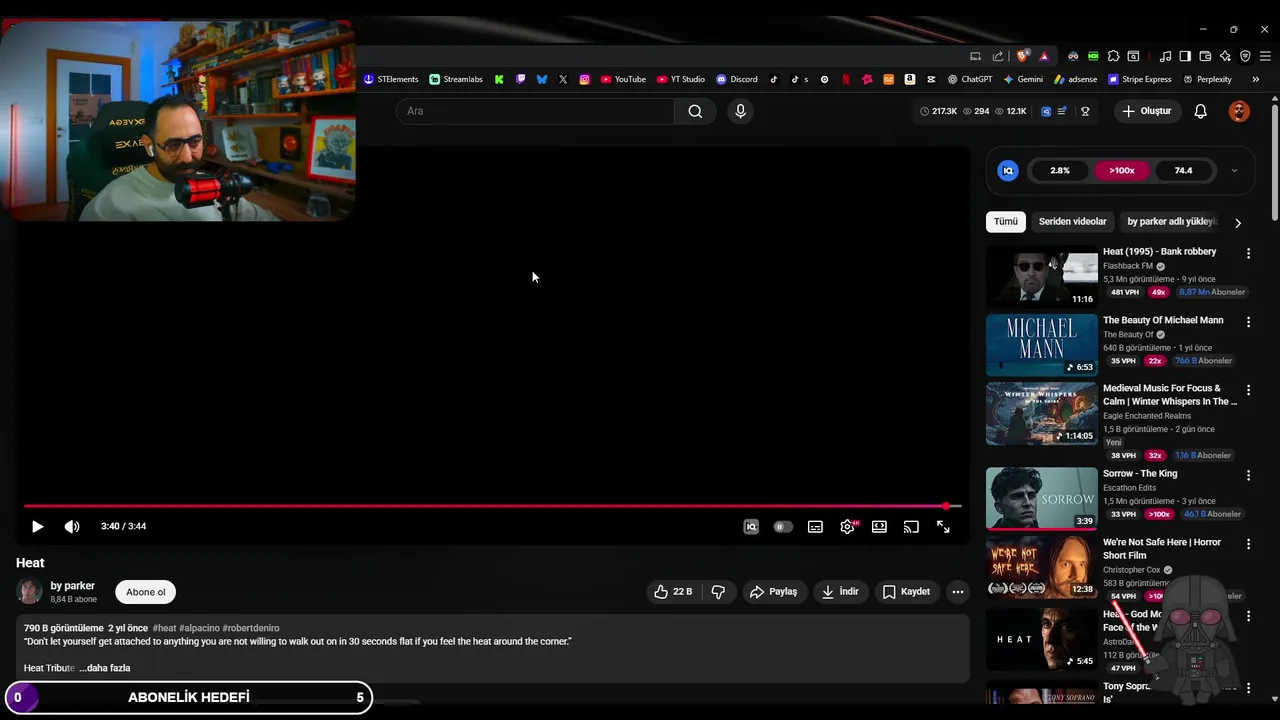Screen dimensions: 1280x720
Task: Open the browser extensions puzzle icon
Action: [1113, 56]
